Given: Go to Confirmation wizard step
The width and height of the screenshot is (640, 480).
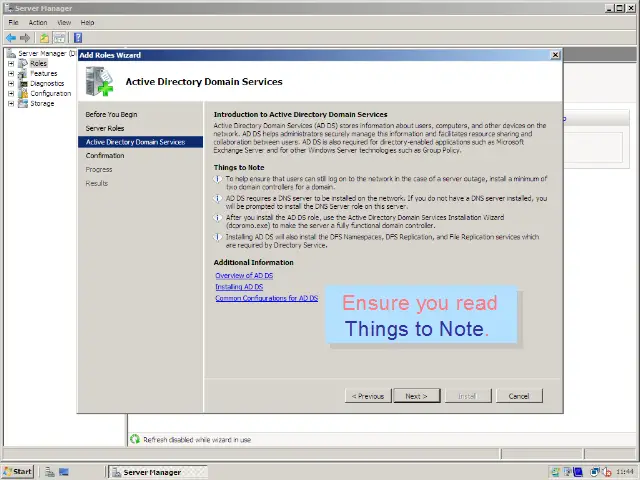Looking at the screenshot, I should tap(105, 156).
